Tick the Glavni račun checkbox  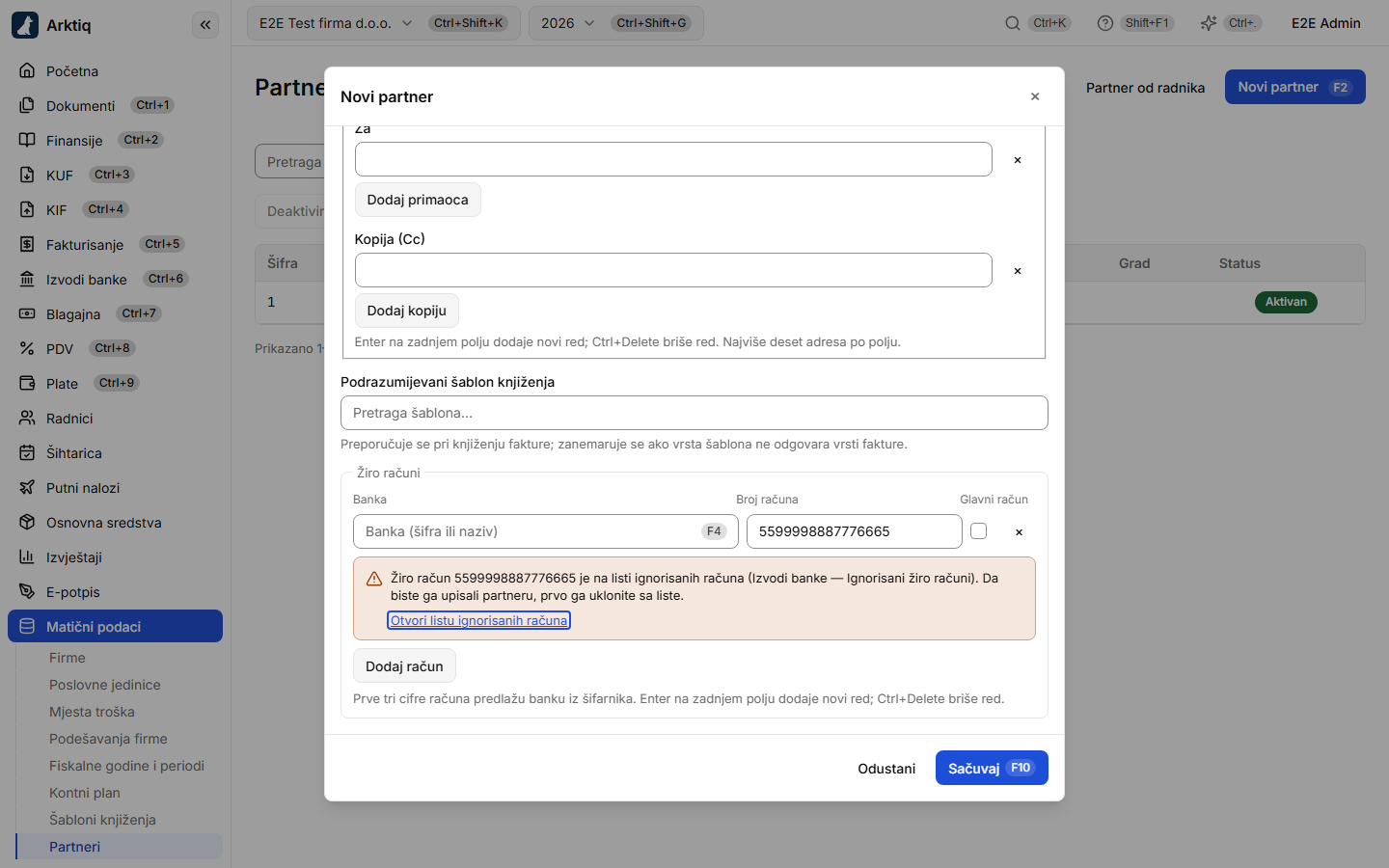click(979, 531)
